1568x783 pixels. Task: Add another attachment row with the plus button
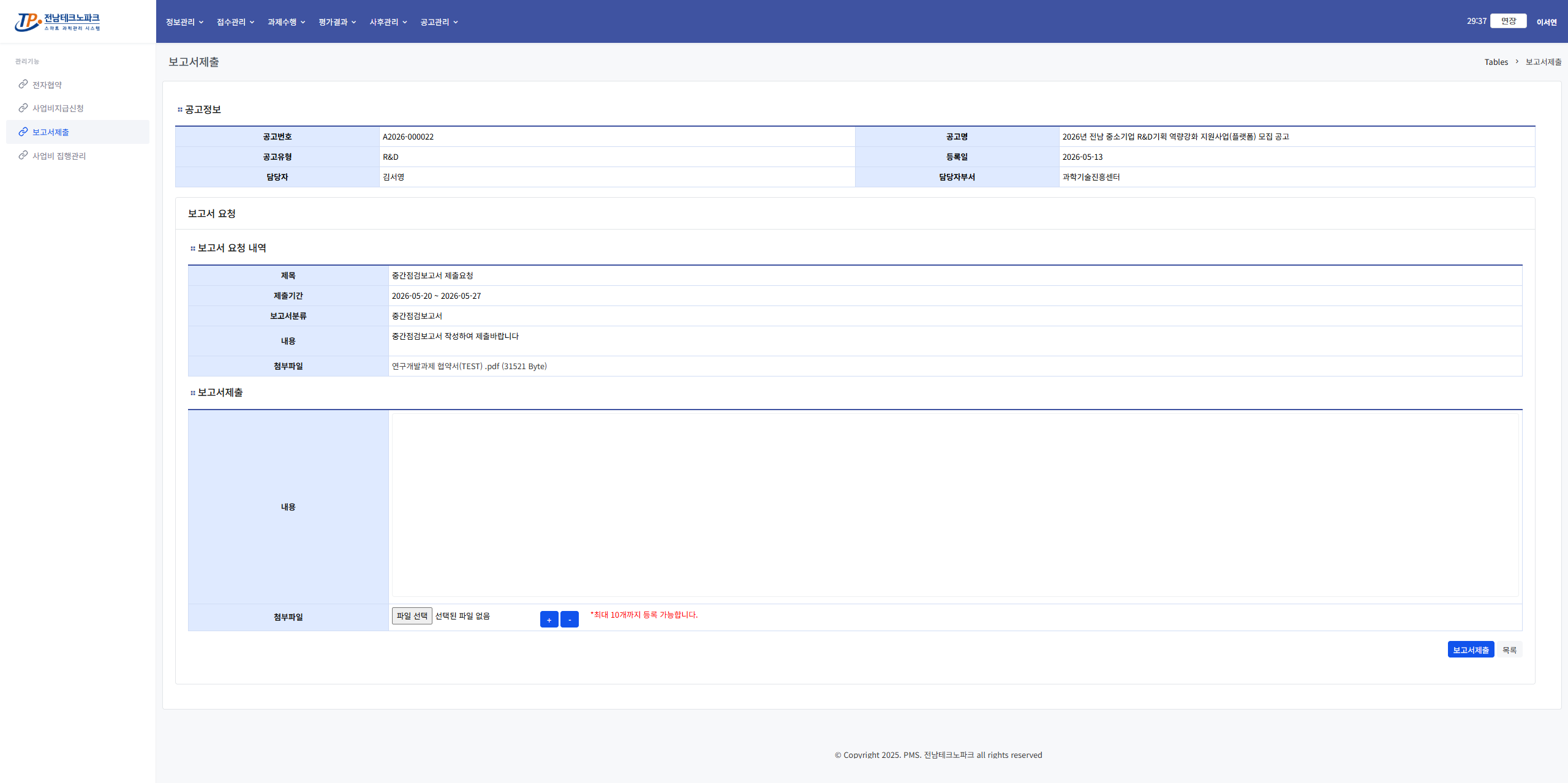pos(549,620)
